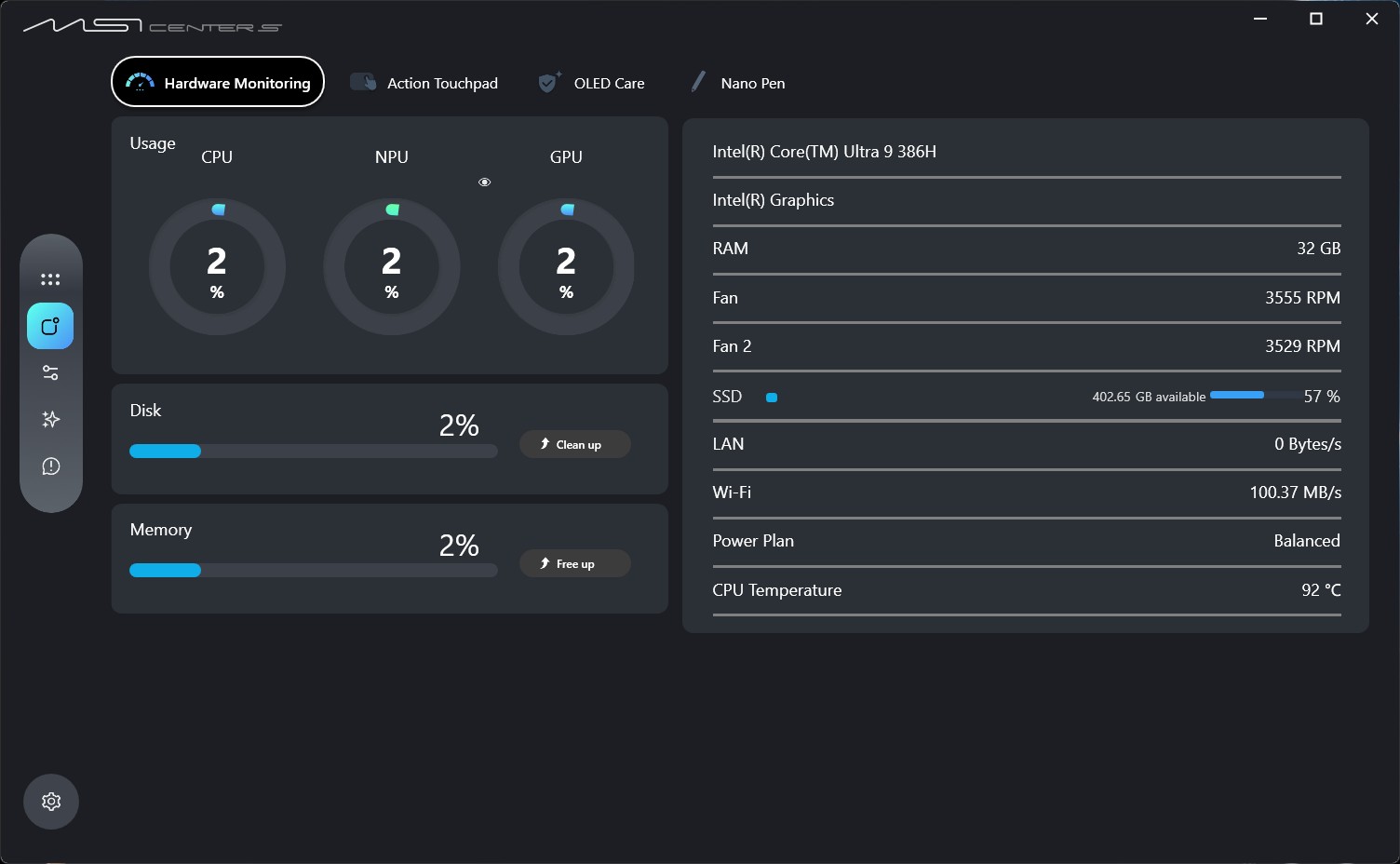Open the exclamation speech bubble icon
This screenshot has height=864, width=1400.
click(50, 466)
